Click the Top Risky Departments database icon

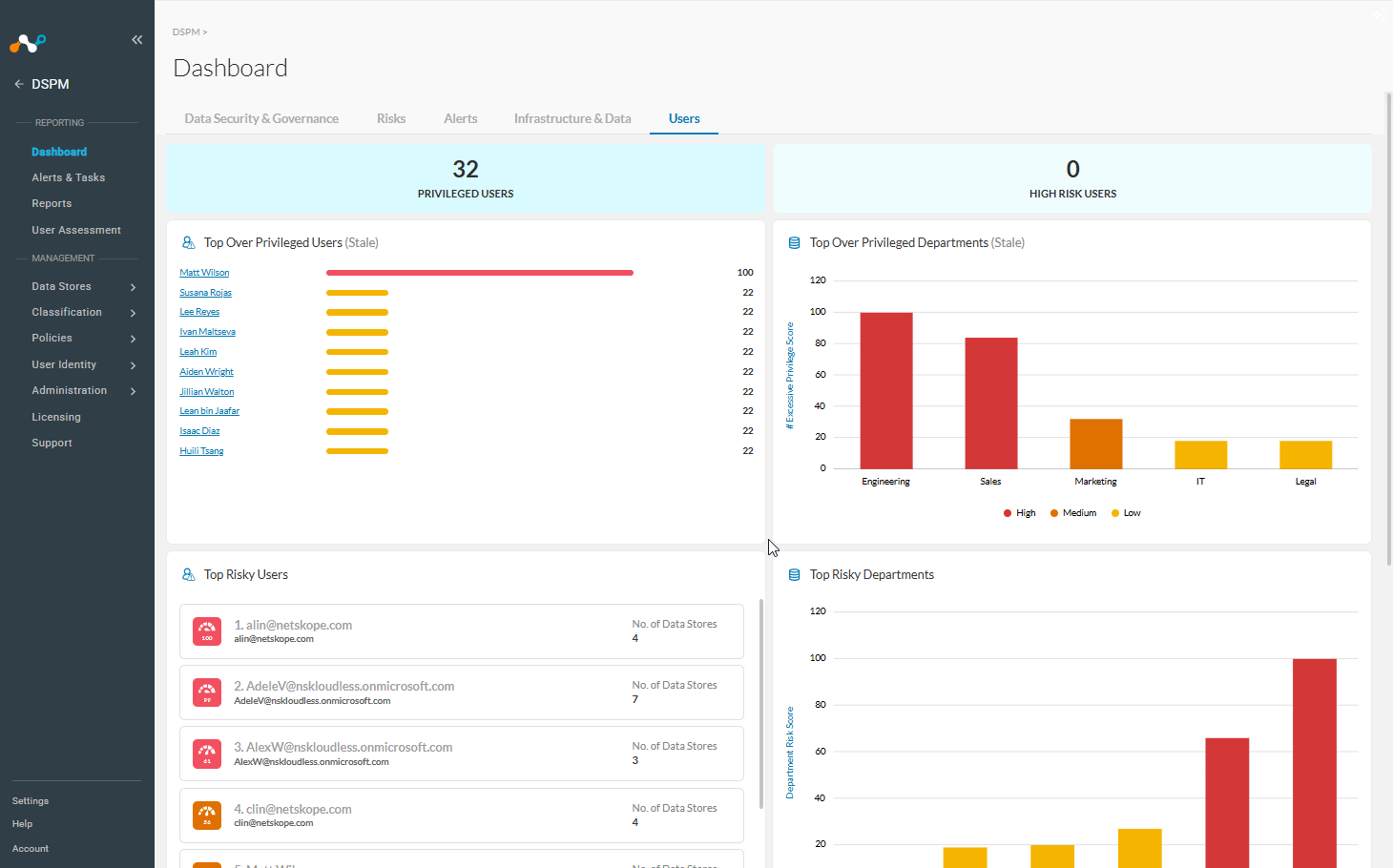point(794,575)
